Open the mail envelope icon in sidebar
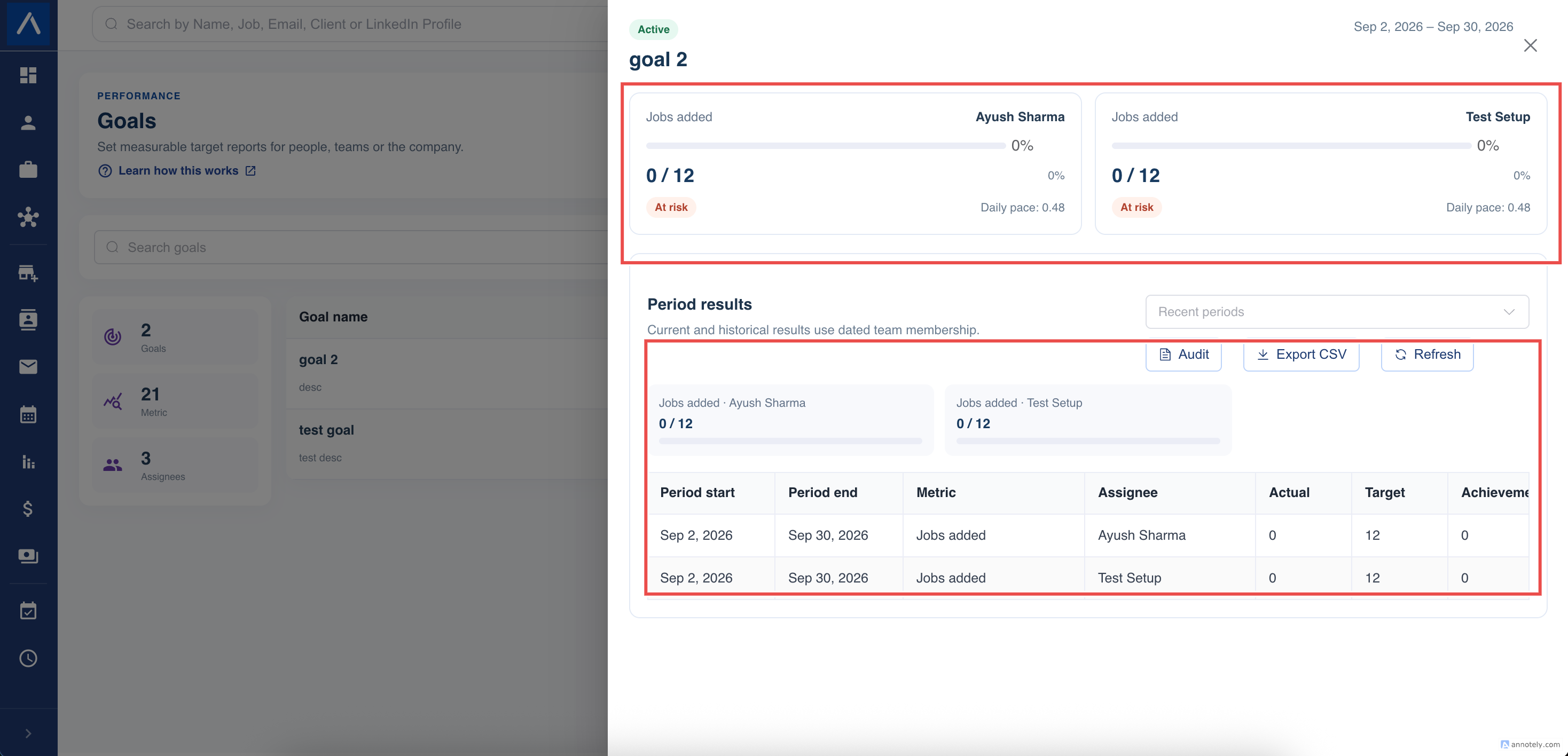 tap(28, 366)
